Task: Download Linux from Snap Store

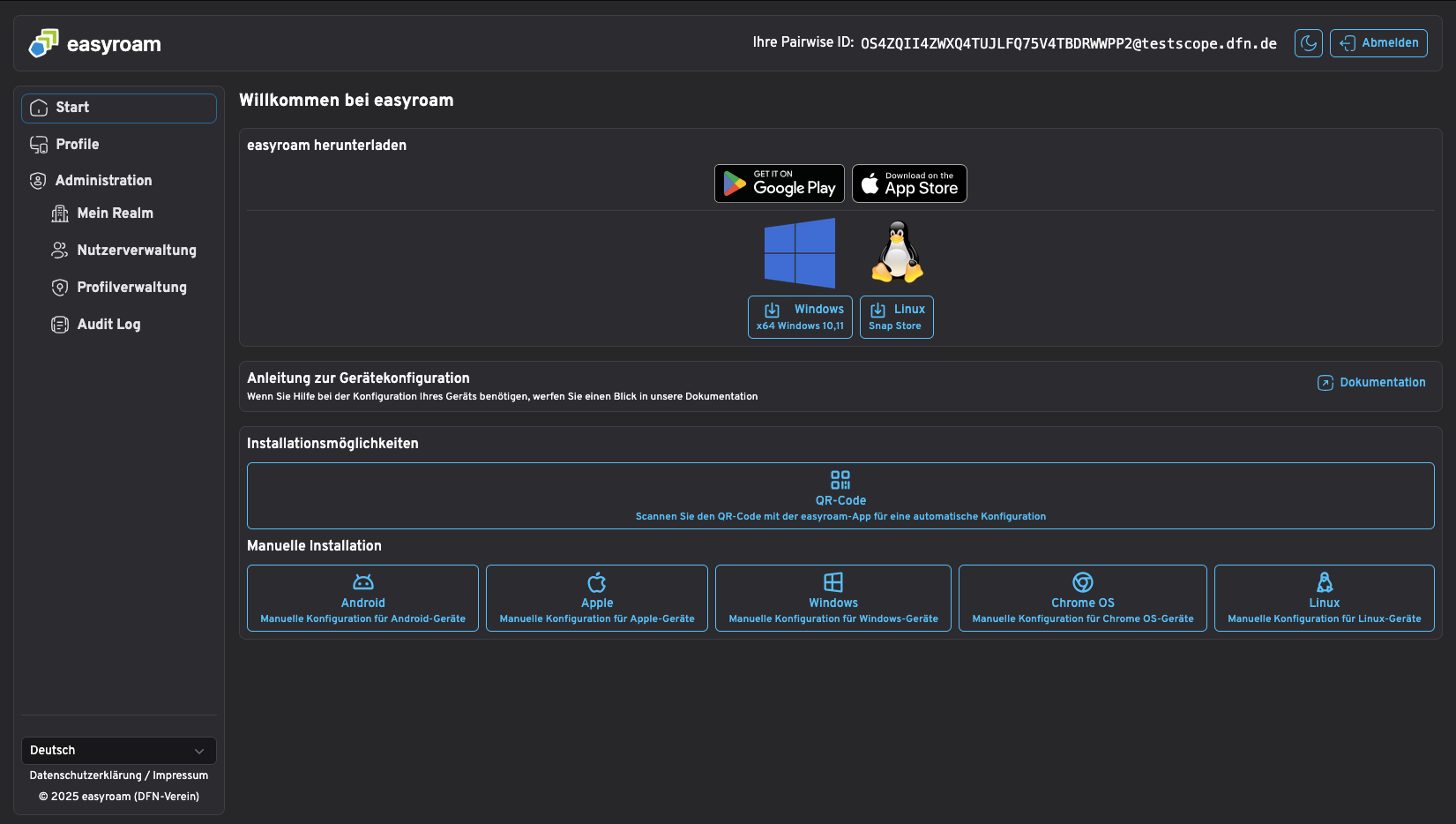Action: click(x=896, y=317)
